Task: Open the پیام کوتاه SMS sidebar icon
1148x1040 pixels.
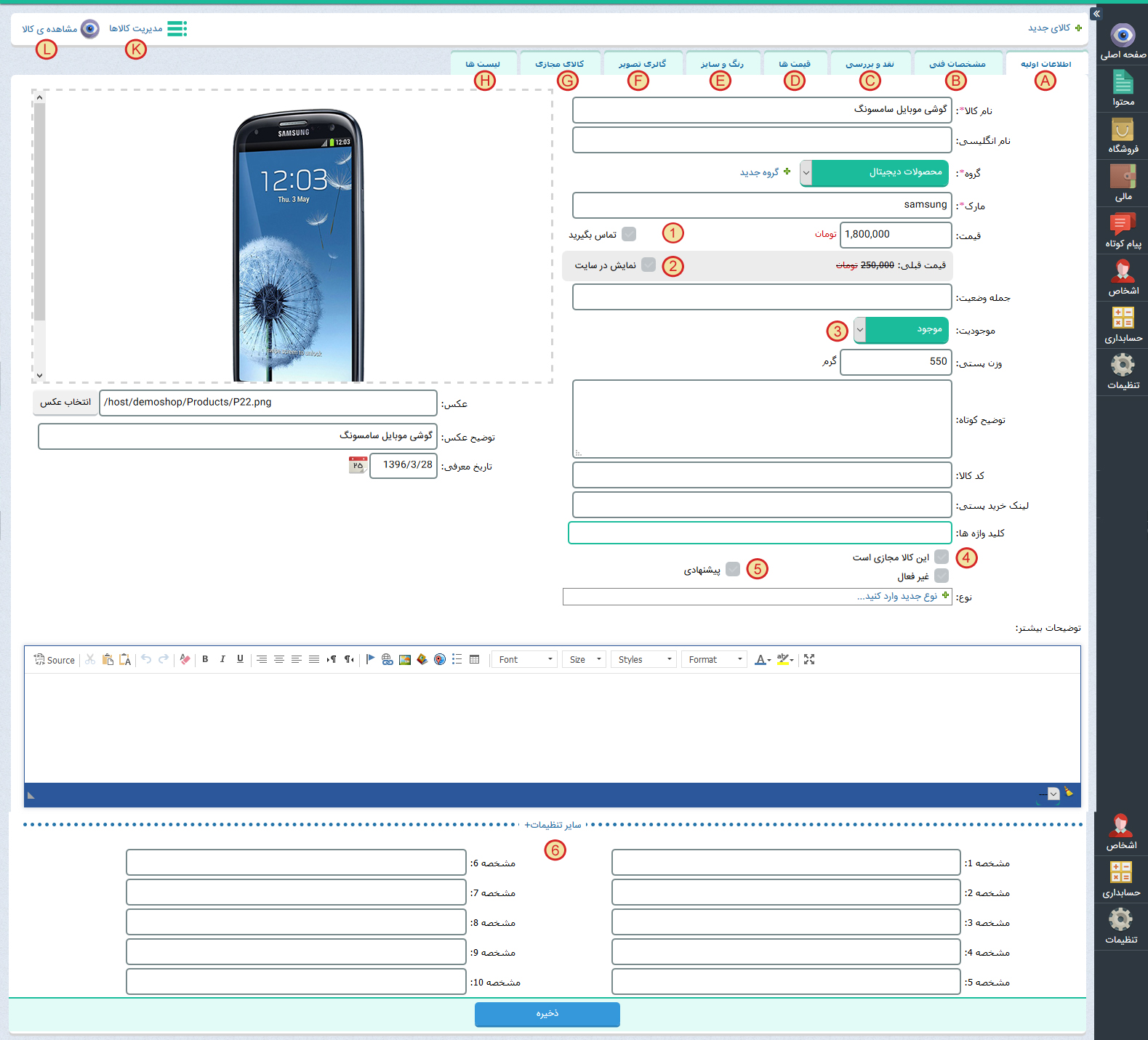Action: pyautogui.click(x=1123, y=230)
